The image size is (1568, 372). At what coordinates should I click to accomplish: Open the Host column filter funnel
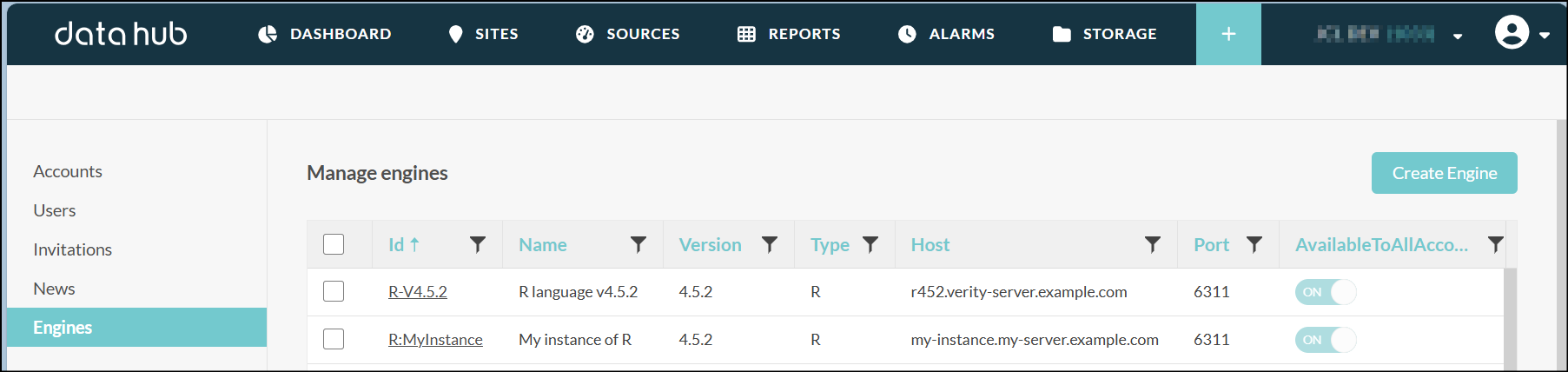click(x=1152, y=245)
